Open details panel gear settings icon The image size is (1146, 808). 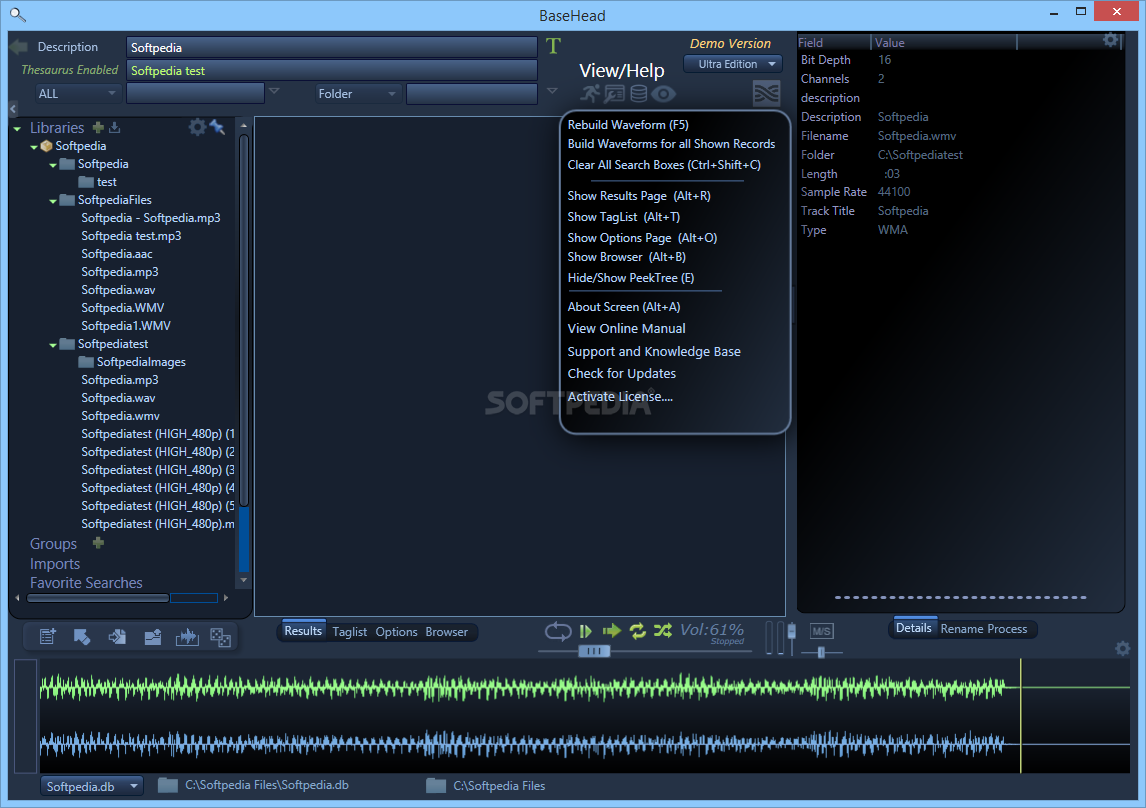pos(1110,40)
